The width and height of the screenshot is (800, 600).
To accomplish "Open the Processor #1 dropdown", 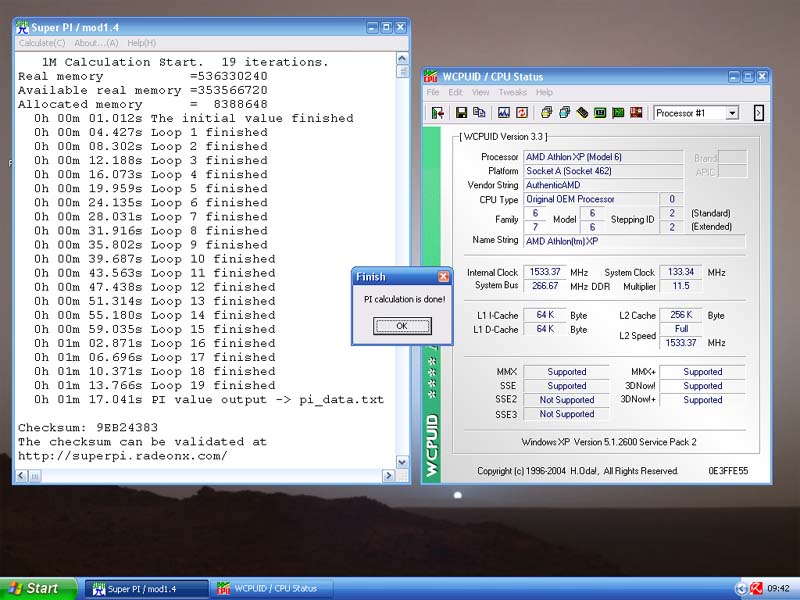I will click(731, 113).
